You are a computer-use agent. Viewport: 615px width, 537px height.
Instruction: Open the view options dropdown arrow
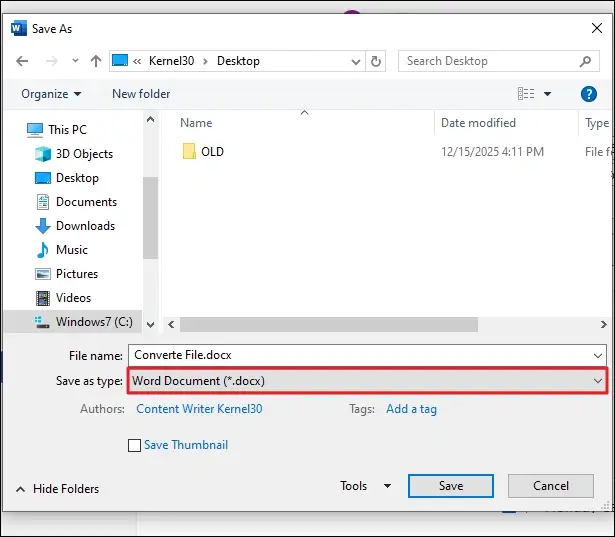[548, 94]
